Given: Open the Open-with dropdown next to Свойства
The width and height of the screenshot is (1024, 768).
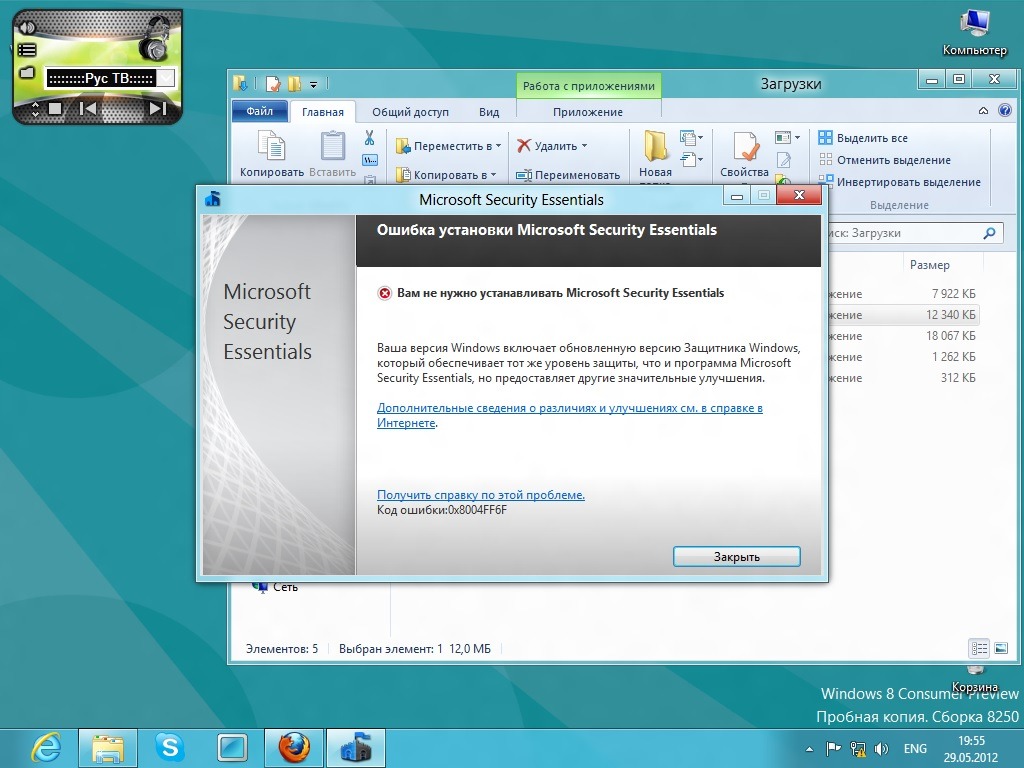Looking at the screenshot, I should (787, 137).
